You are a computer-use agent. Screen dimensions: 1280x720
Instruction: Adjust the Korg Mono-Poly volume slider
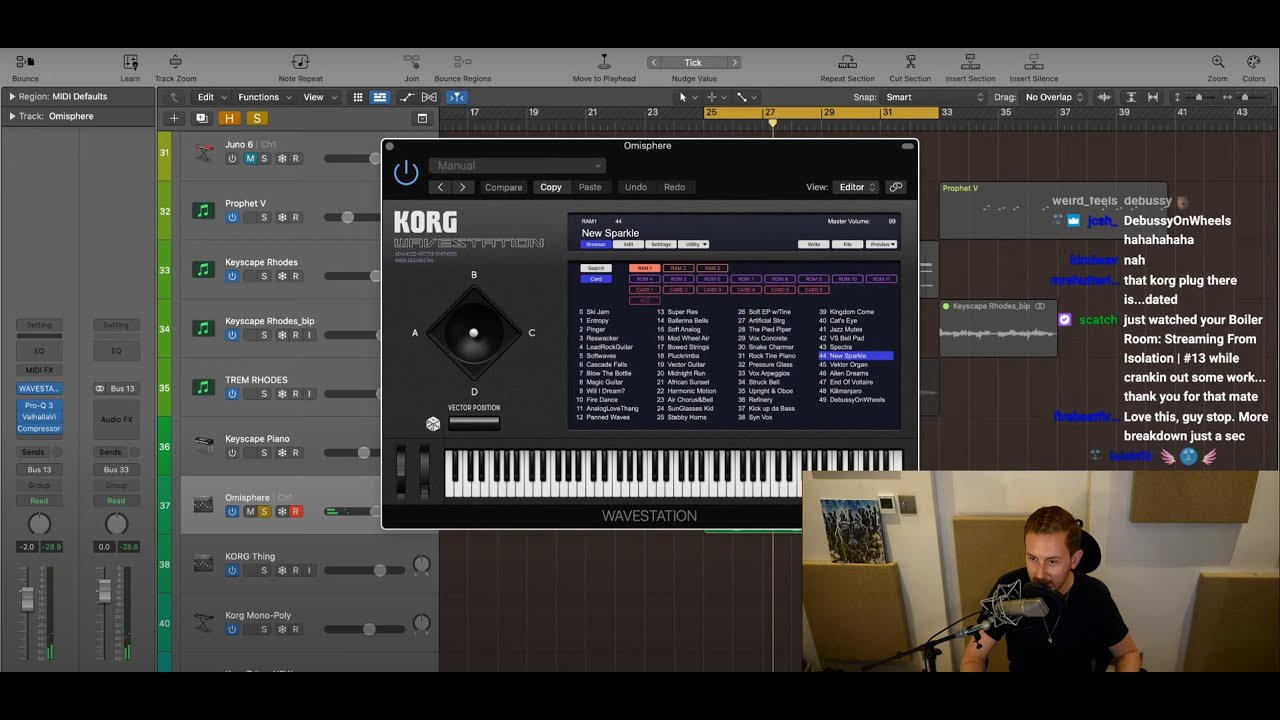pyautogui.click(x=369, y=629)
